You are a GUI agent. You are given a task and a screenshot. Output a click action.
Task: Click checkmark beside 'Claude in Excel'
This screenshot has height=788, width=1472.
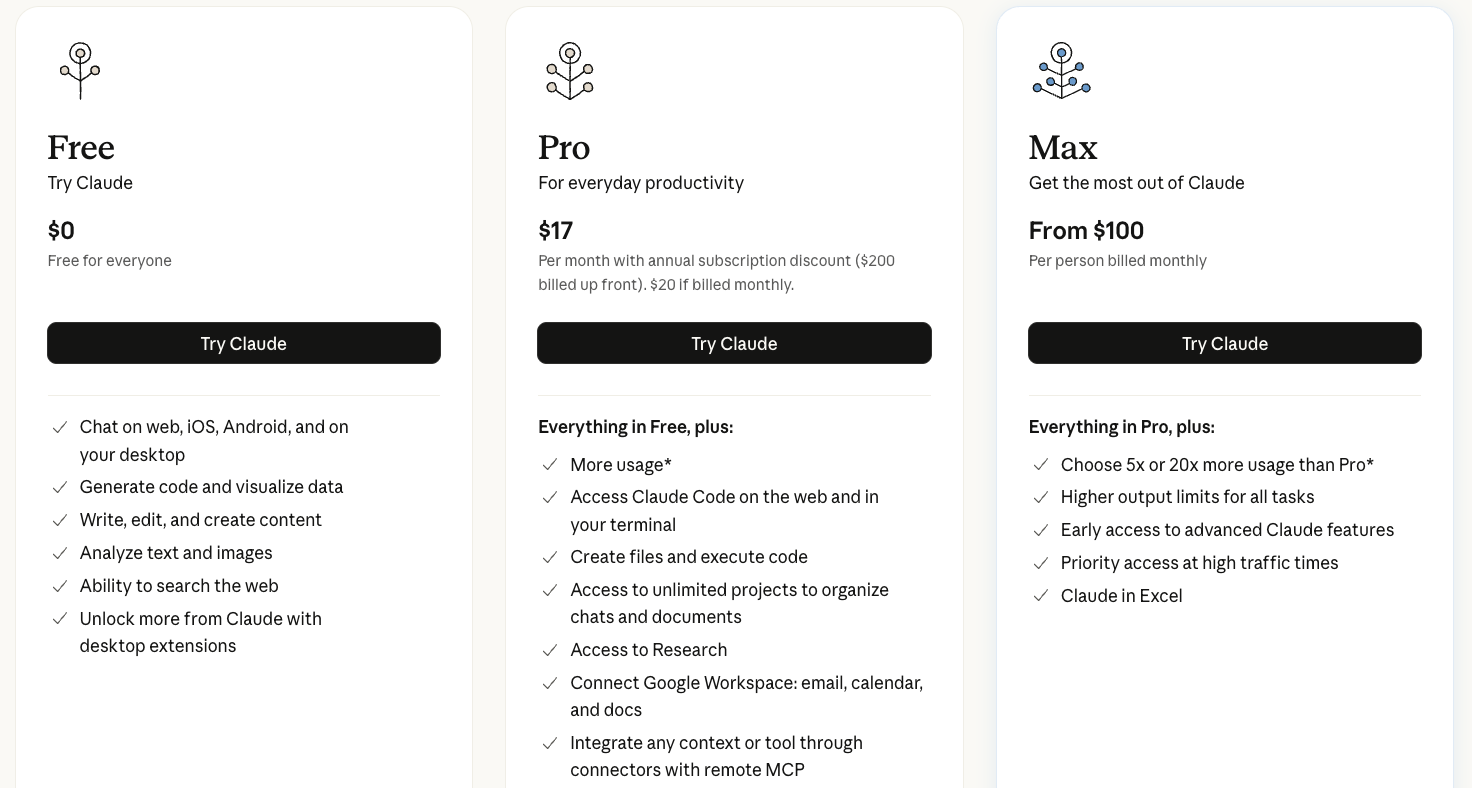1041,596
